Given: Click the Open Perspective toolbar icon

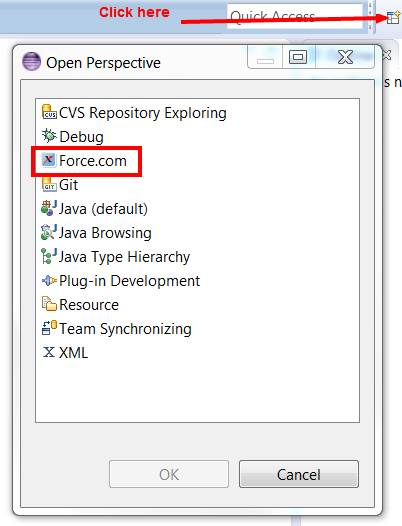Looking at the screenshot, I should click(393, 17).
